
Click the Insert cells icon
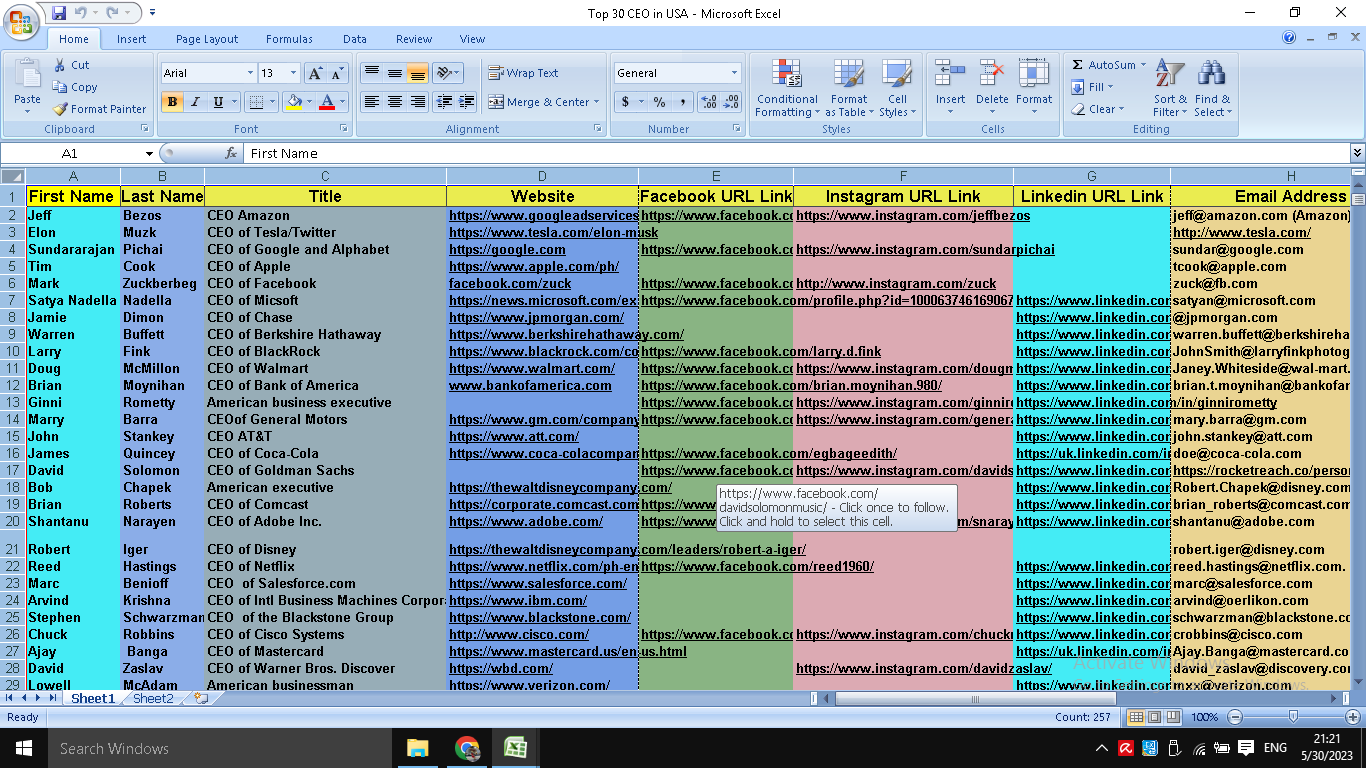click(x=950, y=75)
